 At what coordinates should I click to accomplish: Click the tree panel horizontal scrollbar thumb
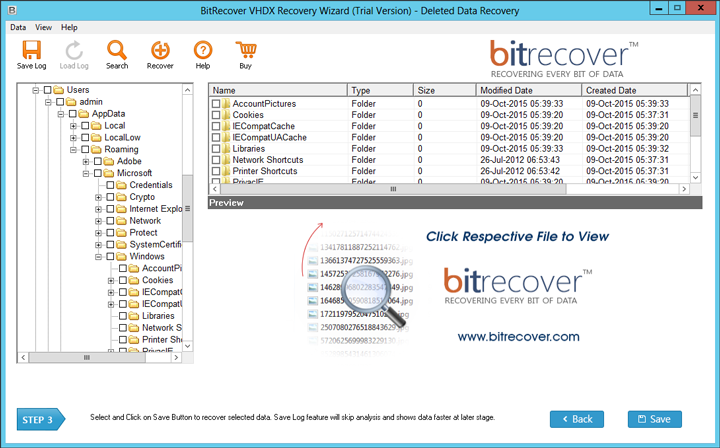coord(87,358)
